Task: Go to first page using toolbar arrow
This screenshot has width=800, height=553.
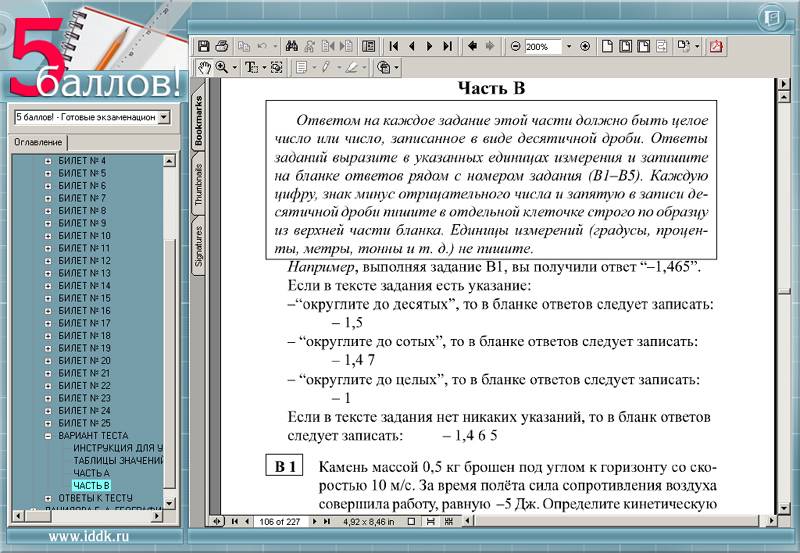Action: coord(393,46)
